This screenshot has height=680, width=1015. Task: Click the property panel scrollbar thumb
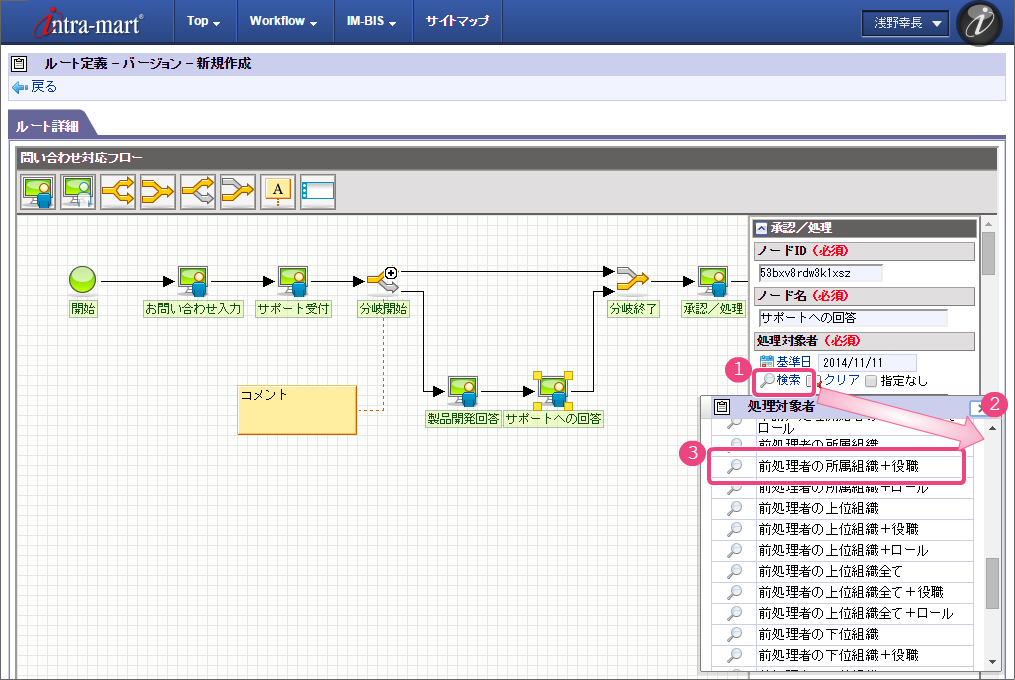[x=988, y=253]
